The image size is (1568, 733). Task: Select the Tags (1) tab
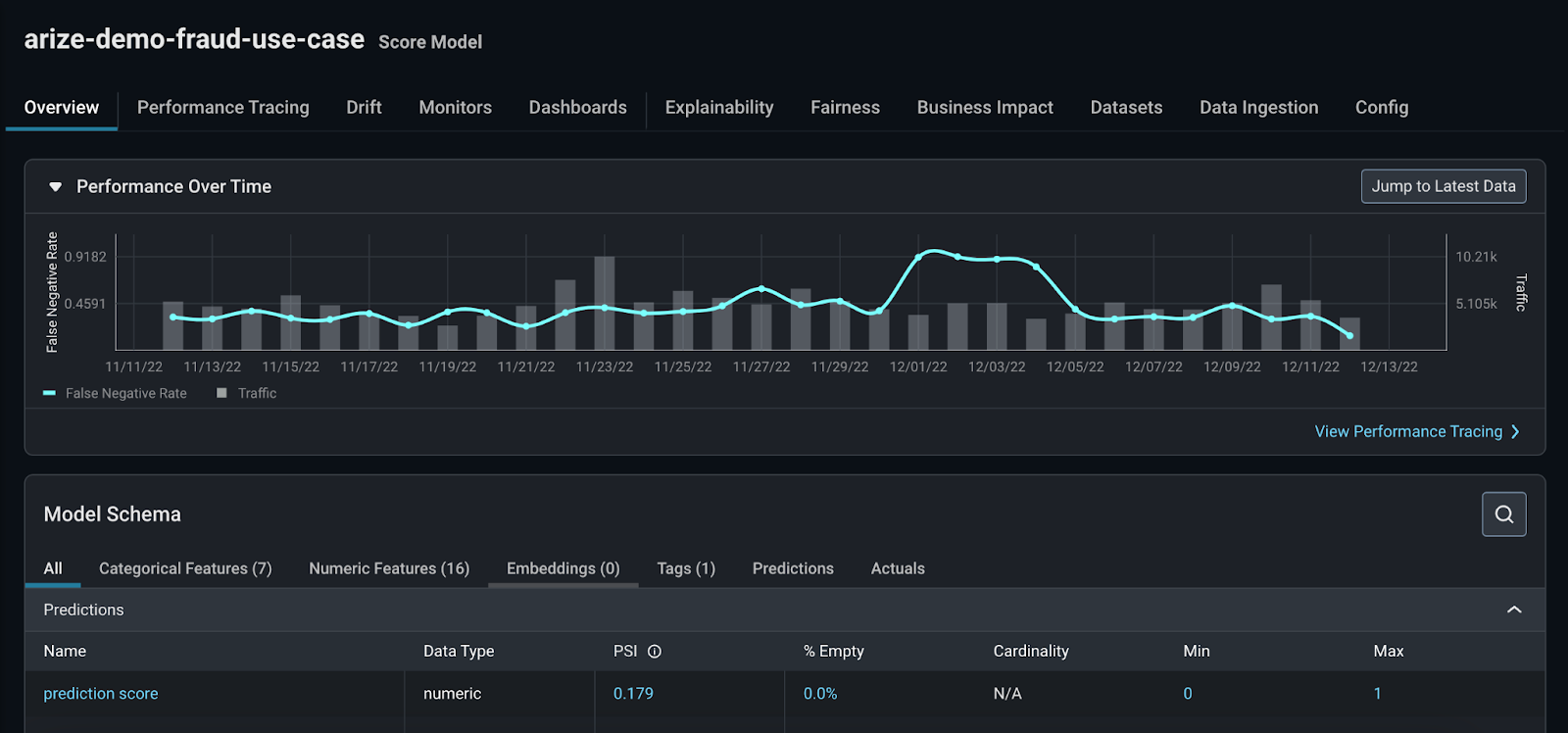(x=686, y=568)
